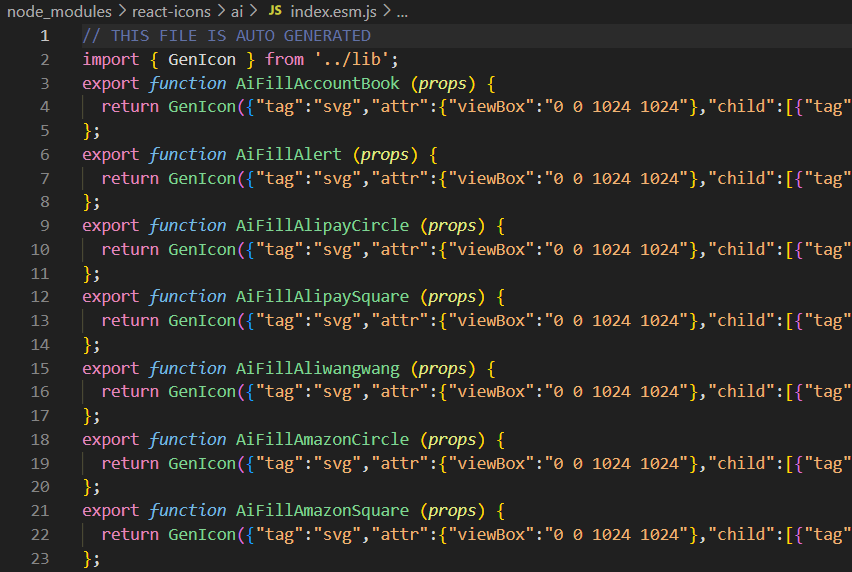Screen dimensions: 852x572
Task: Click props parameter of AiFillAlert
Action: (385, 155)
